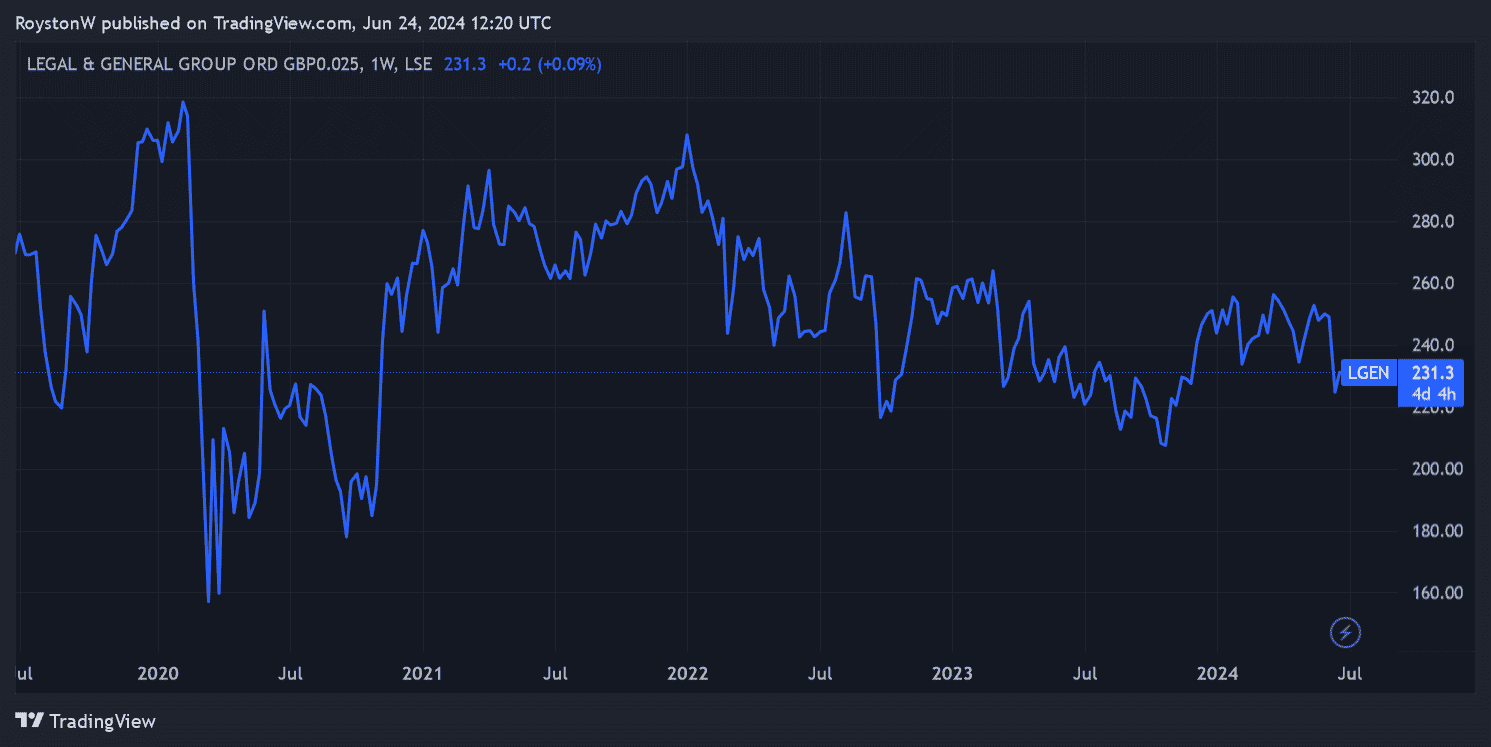Screen dimensions: 1491x747
Task: Click the TradingView logo icon at bottom left
Action: (31, 720)
